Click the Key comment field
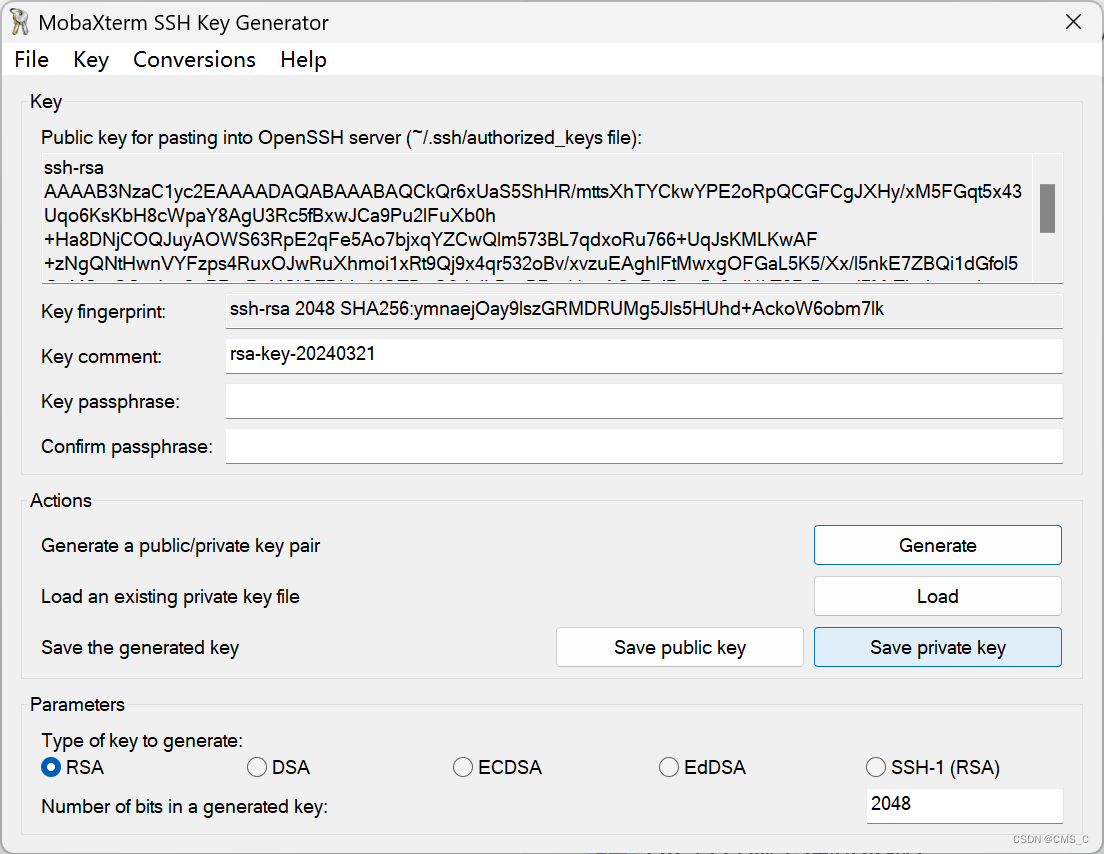 pos(644,356)
